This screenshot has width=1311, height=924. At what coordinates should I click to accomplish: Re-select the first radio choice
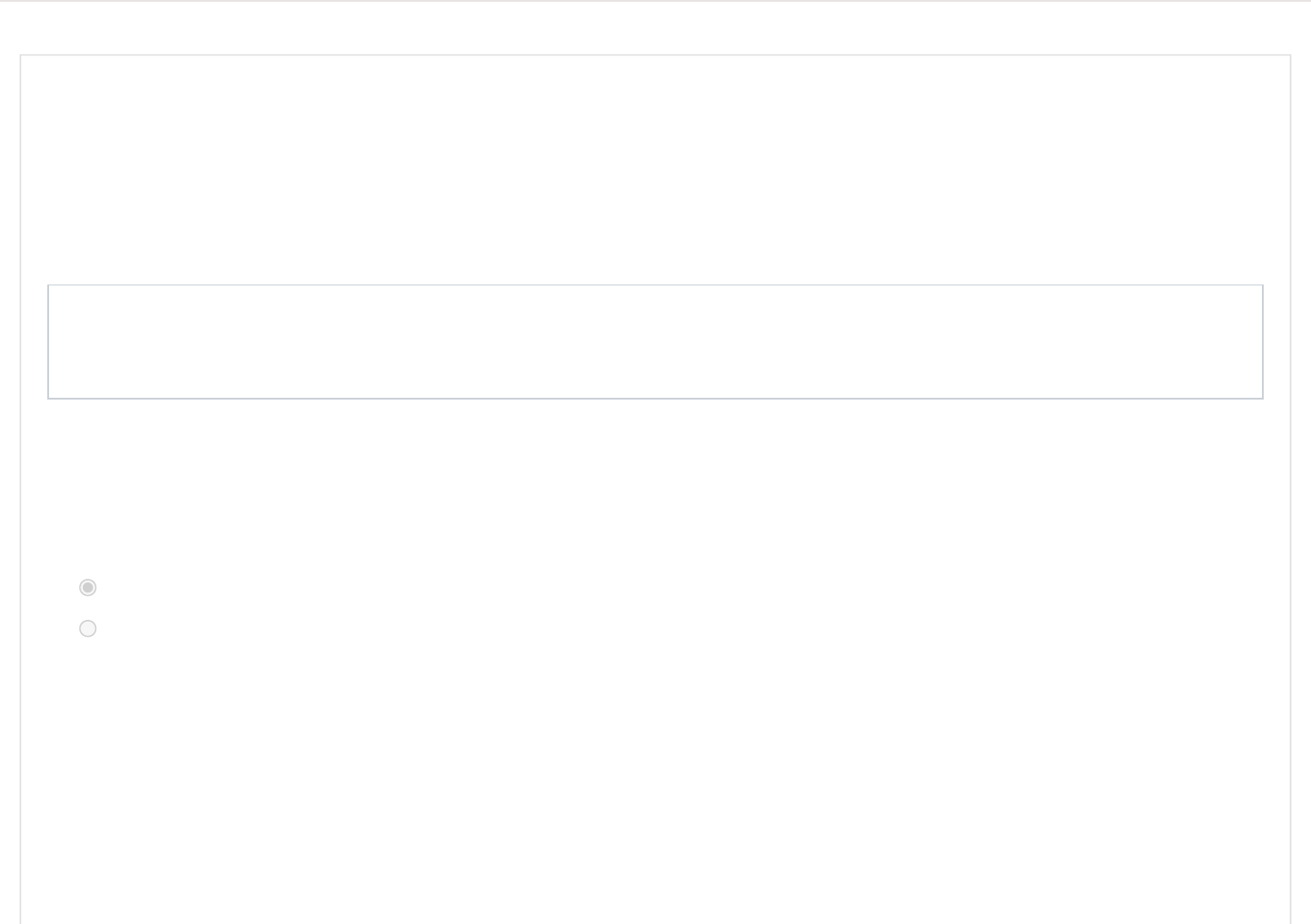click(x=87, y=587)
